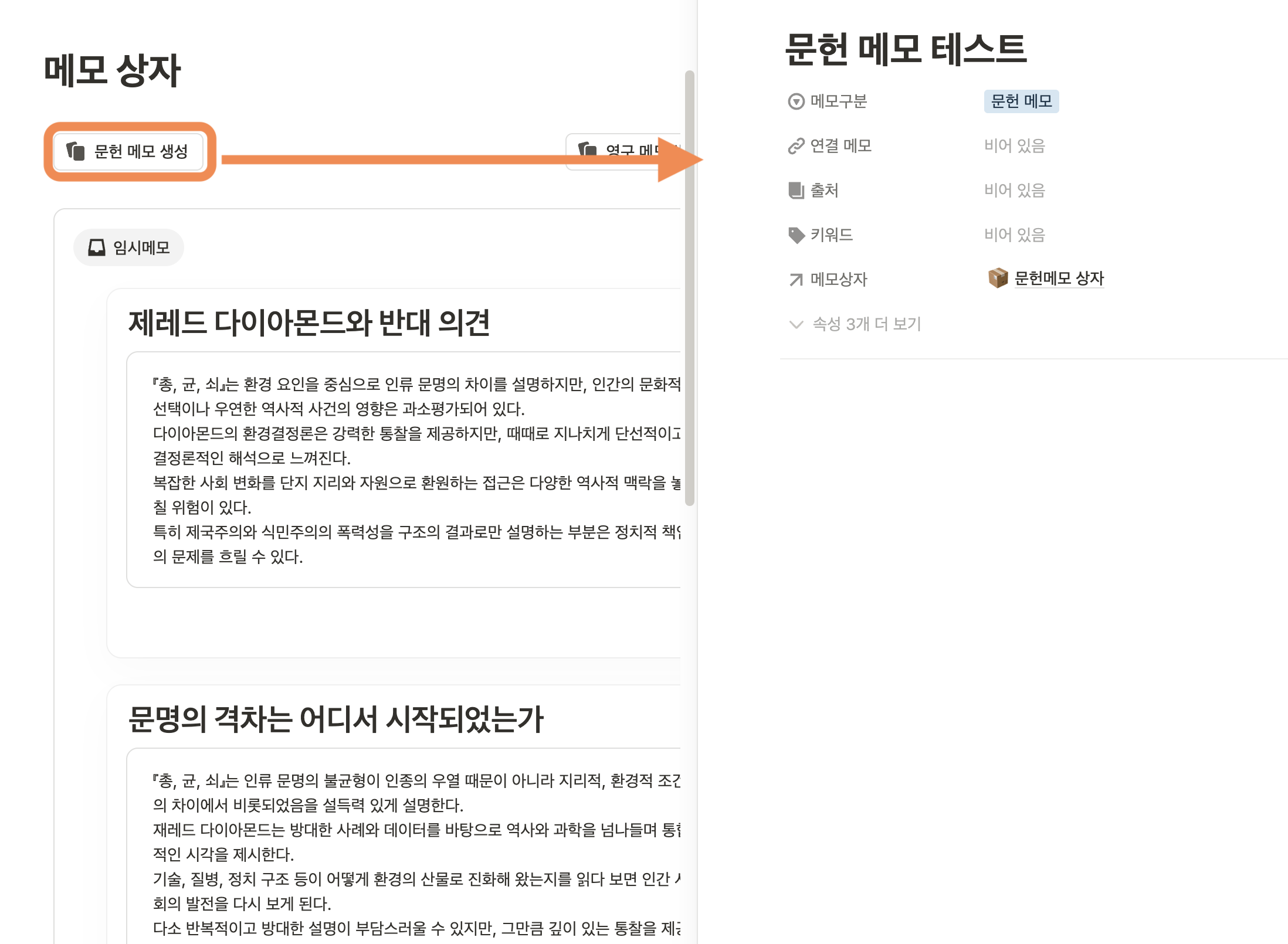The width and height of the screenshot is (1288, 944).
Task: Click the copy icon in 문헌 메모 생성
Action: click(76, 151)
